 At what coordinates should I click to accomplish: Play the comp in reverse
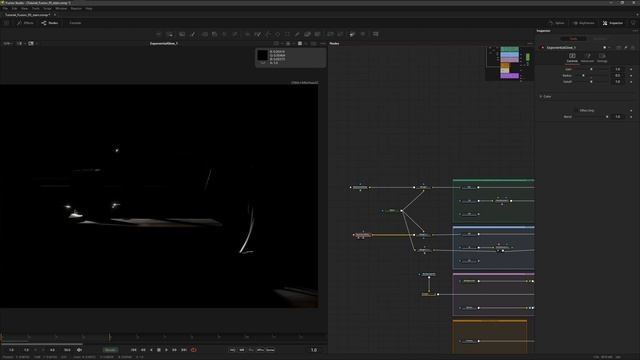[x=151, y=350]
